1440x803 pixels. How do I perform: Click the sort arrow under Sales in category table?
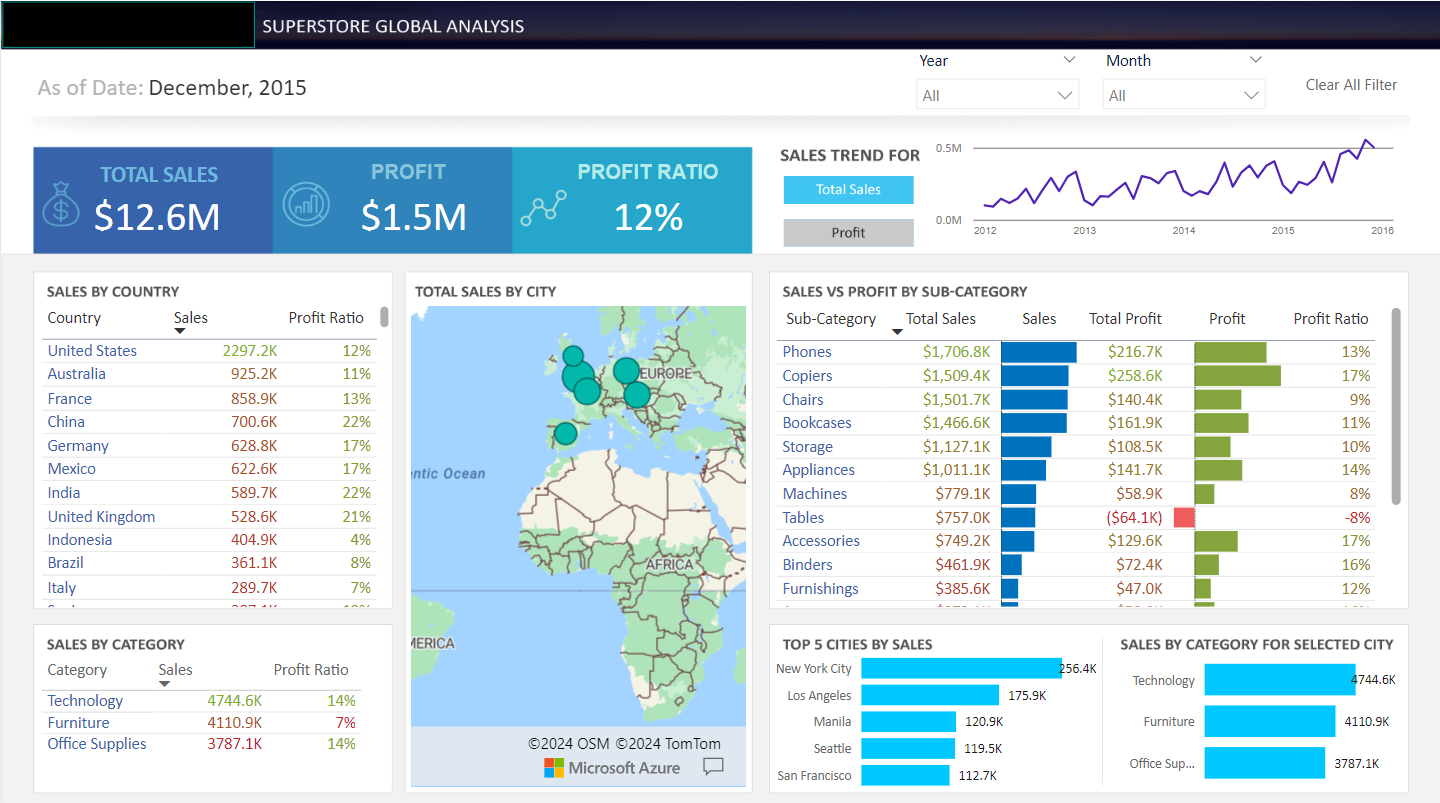tap(165, 684)
